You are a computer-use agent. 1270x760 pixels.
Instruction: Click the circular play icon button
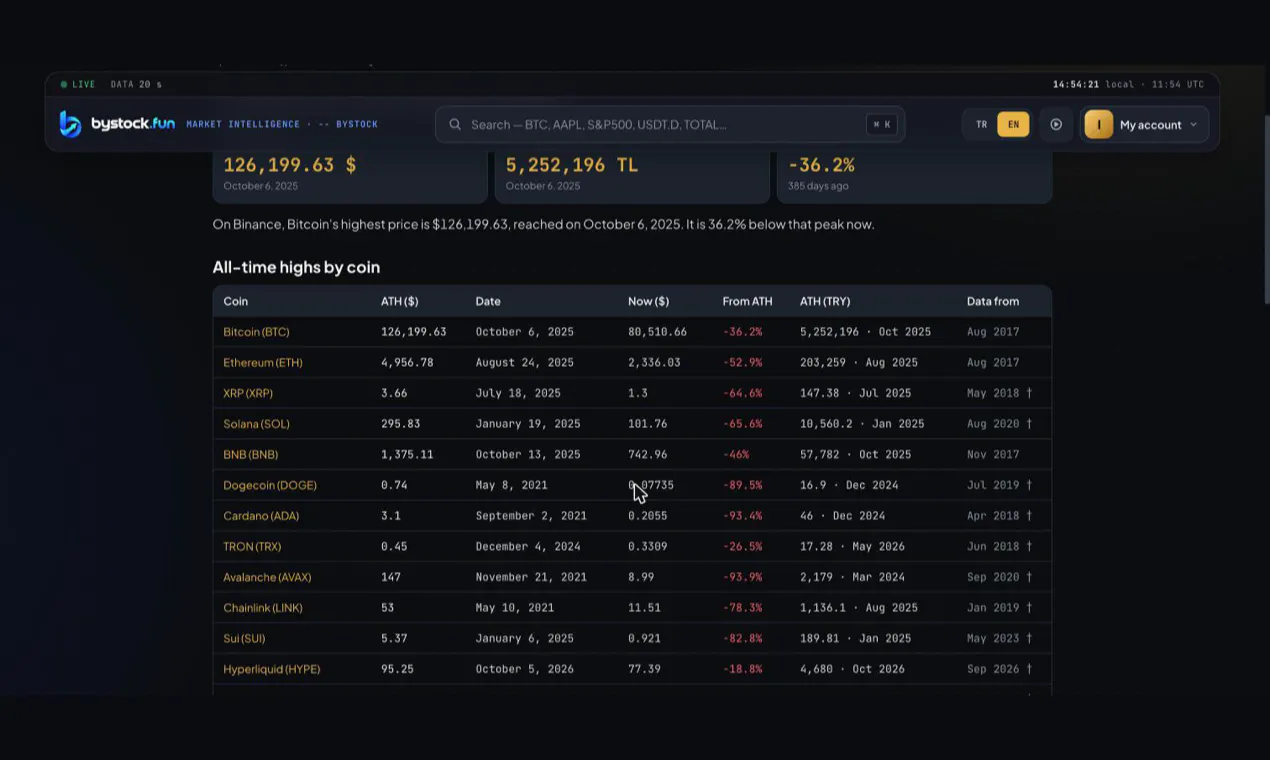click(x=1056, y=125)
